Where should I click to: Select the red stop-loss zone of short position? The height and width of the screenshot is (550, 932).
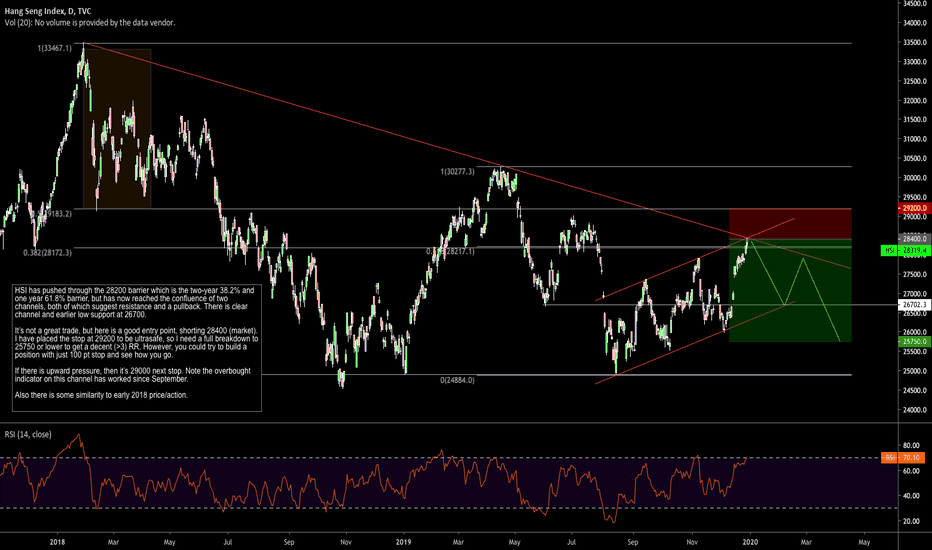790,224
